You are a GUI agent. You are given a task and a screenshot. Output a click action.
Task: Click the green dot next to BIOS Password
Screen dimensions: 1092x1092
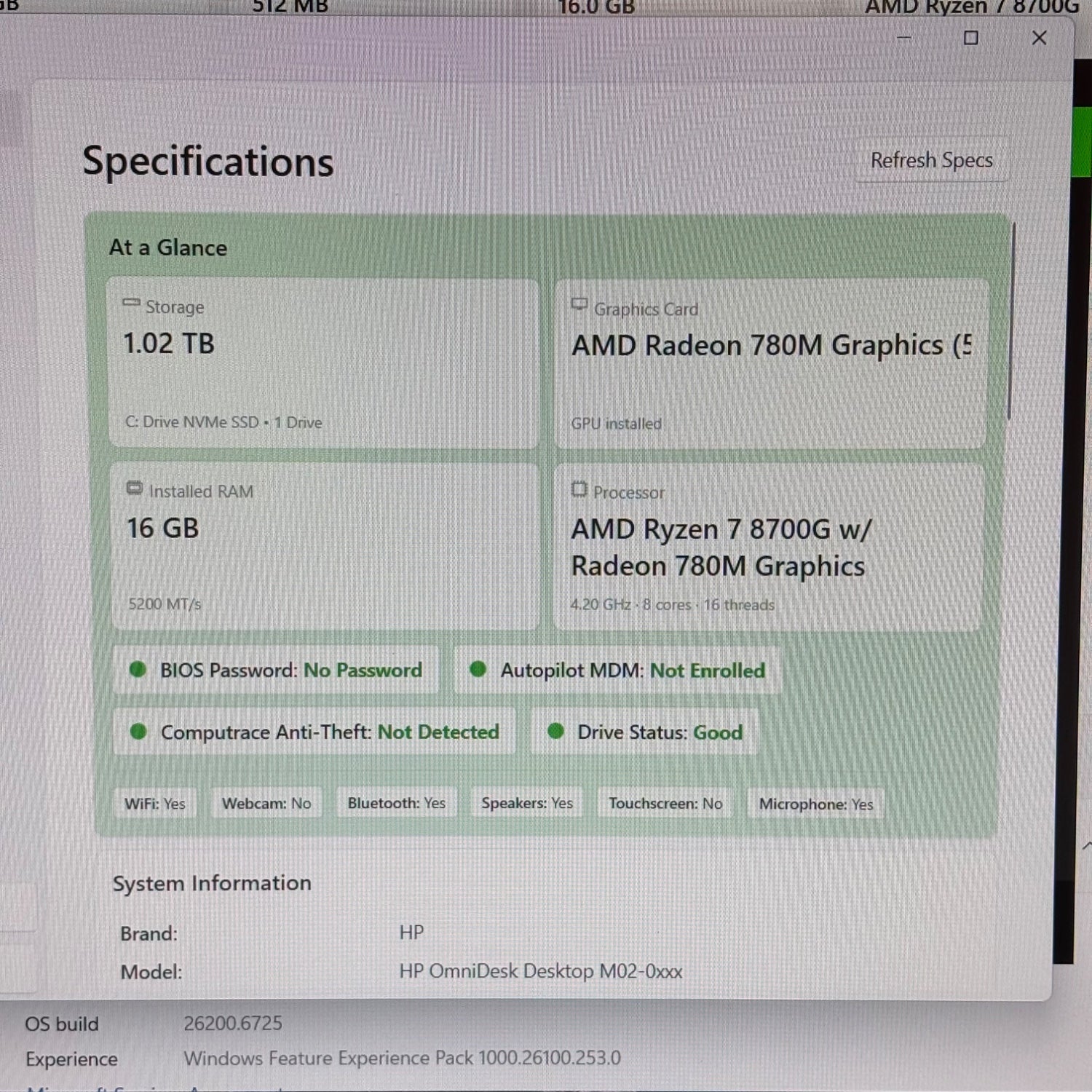(138, 669)
